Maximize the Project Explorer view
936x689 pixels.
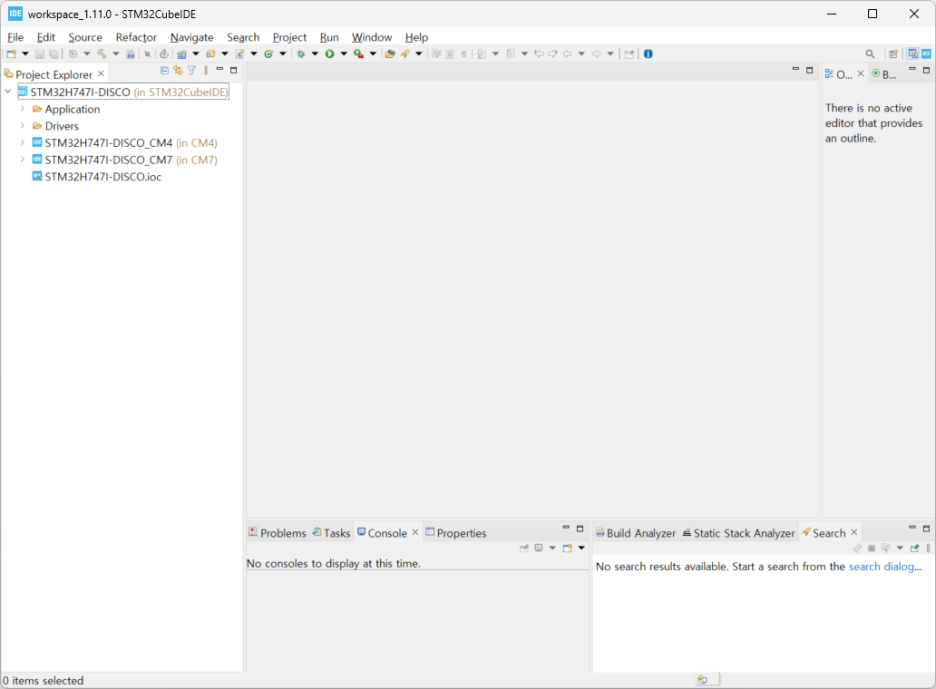click(233, 70)
